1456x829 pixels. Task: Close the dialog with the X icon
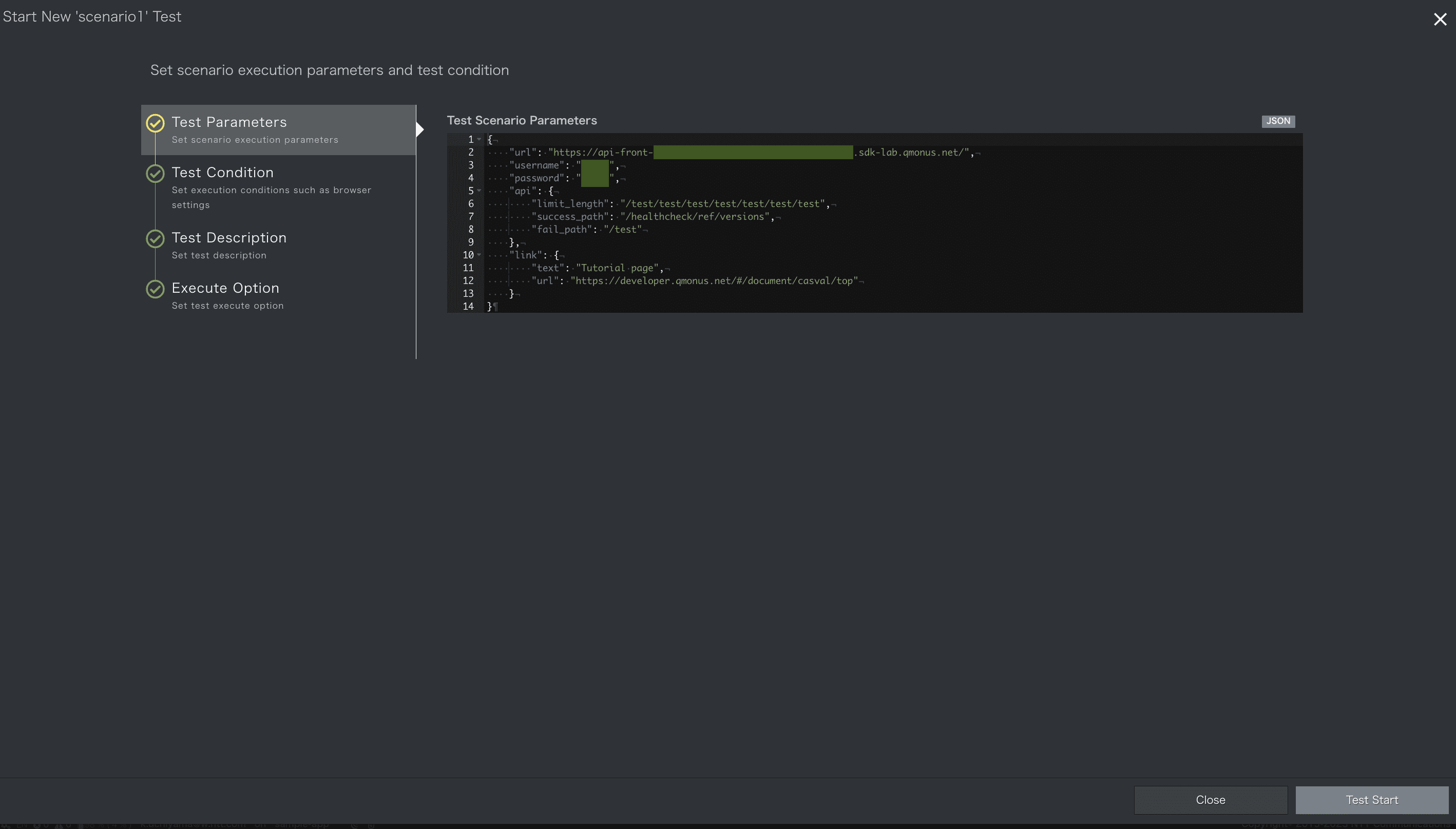point(1440,20)
